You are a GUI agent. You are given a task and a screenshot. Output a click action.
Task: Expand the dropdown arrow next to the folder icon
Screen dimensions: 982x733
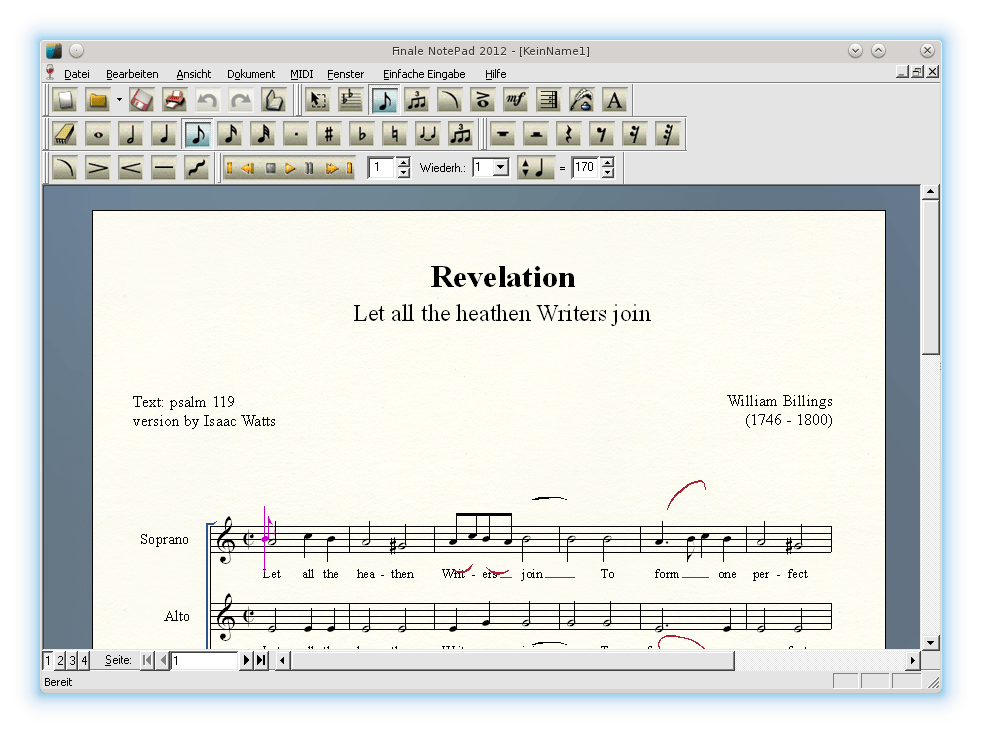click(119, 100)
